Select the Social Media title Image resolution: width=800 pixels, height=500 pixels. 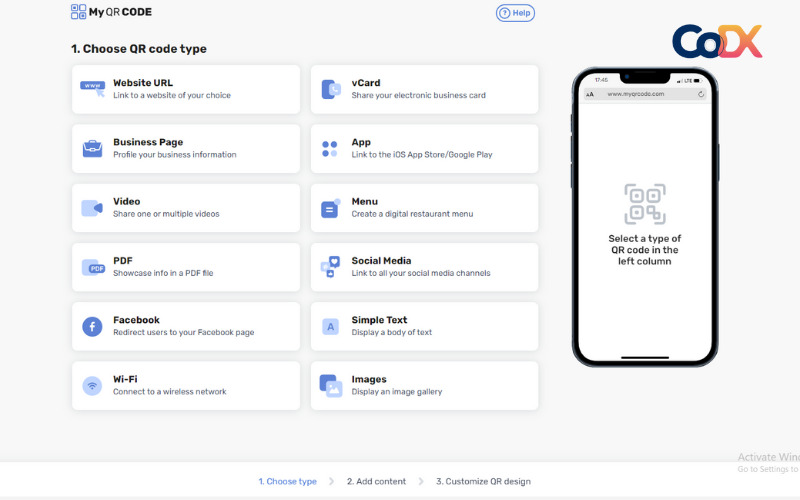[x=381, y=260]
